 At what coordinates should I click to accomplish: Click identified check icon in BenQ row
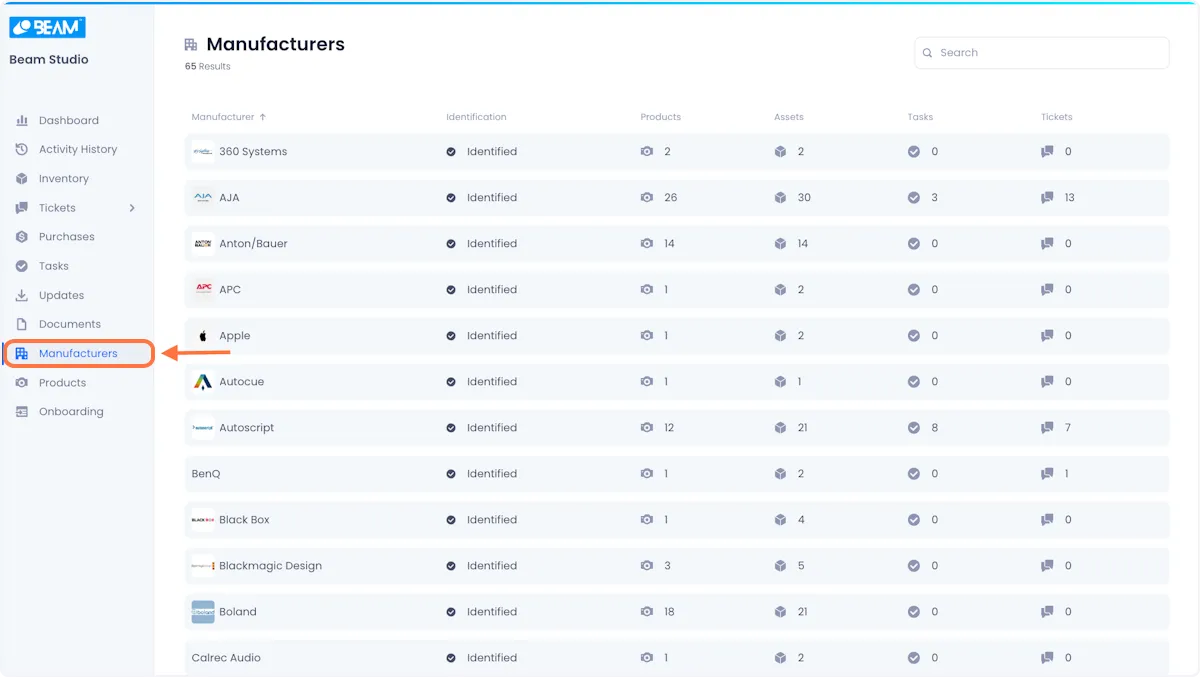click(451, 474)
